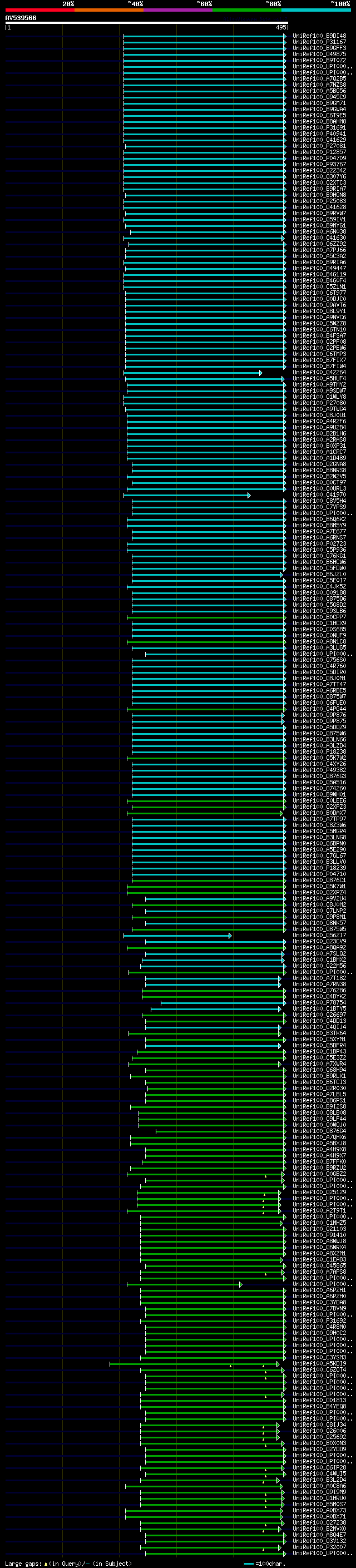Click hit label UniRef100_Q26697

pyautogui.click(x=319, y=1015)
